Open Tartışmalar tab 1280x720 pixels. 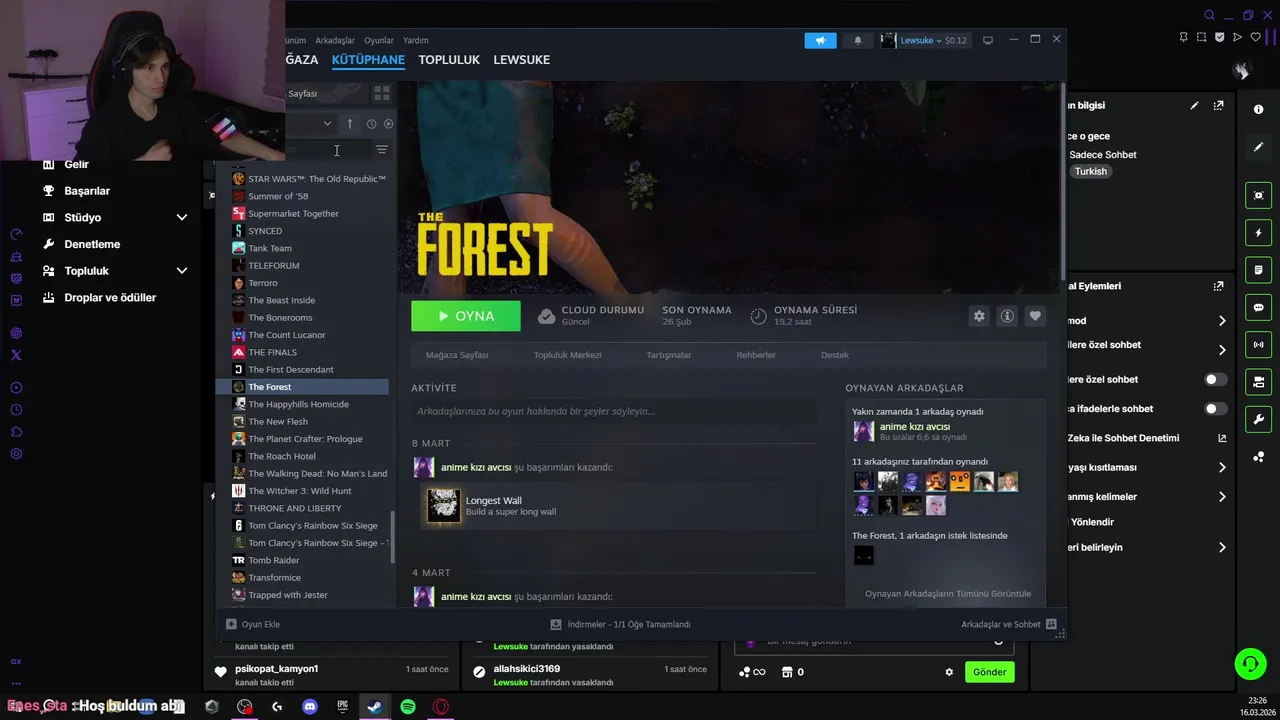pos(669,355)
